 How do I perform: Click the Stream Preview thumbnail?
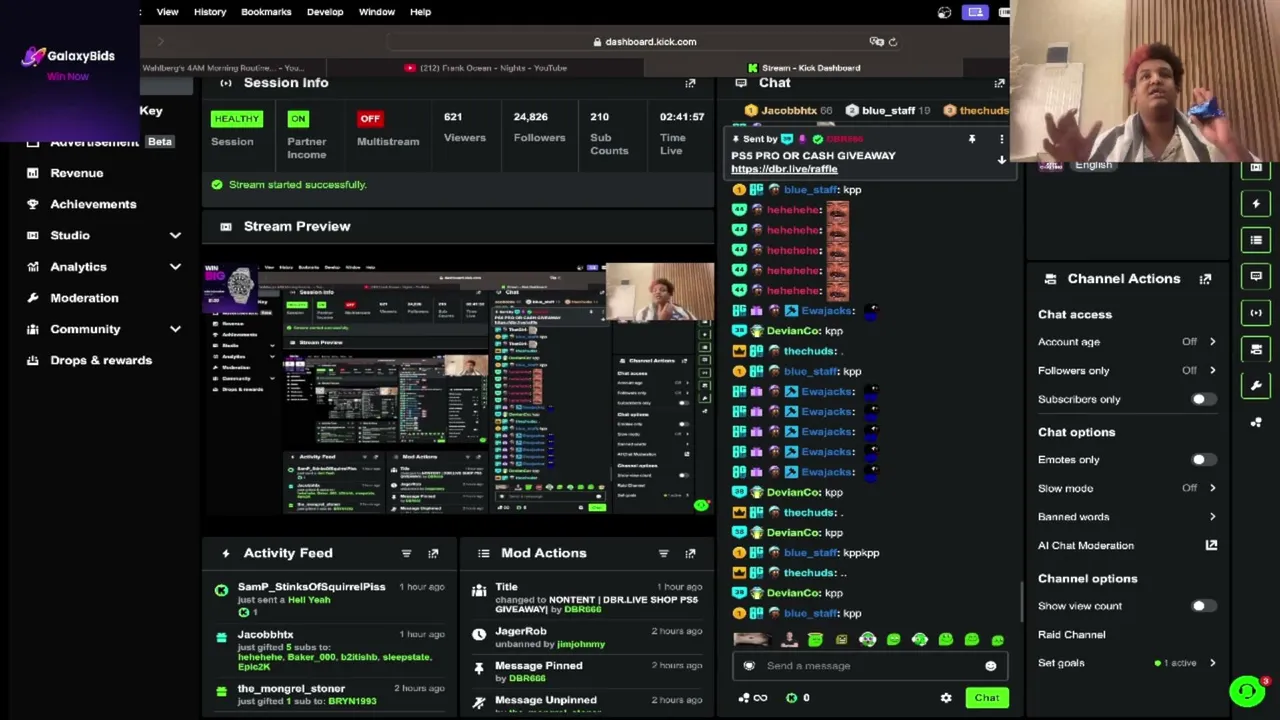[x=459, y=388]
